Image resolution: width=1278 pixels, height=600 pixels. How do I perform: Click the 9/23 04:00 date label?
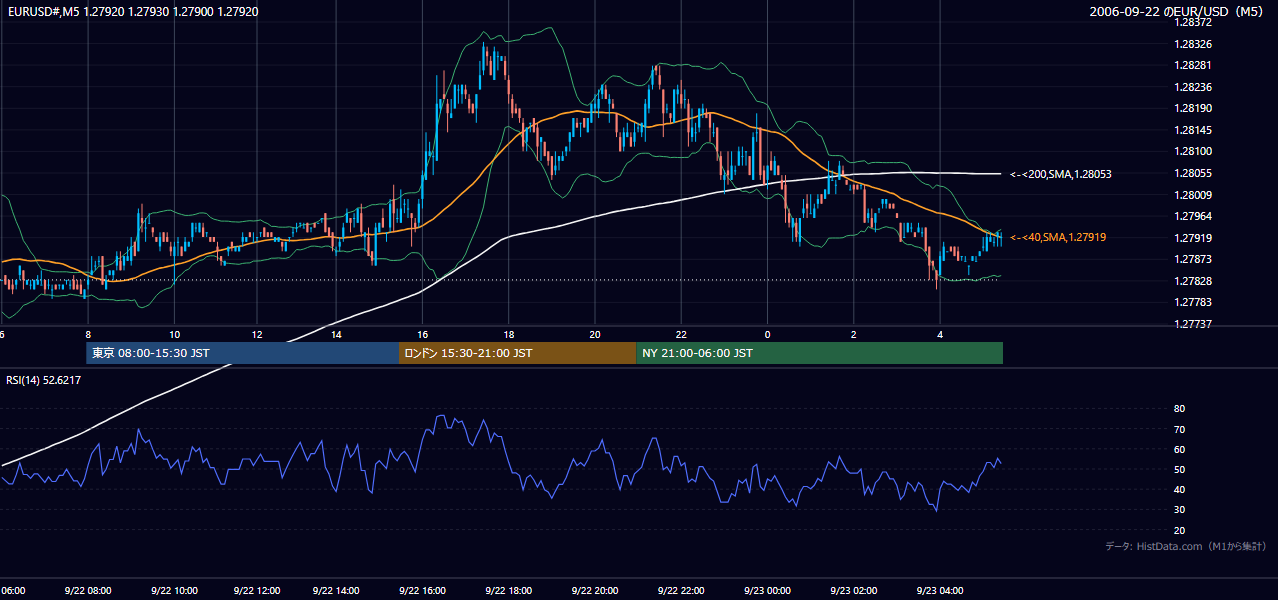[939, 591]
